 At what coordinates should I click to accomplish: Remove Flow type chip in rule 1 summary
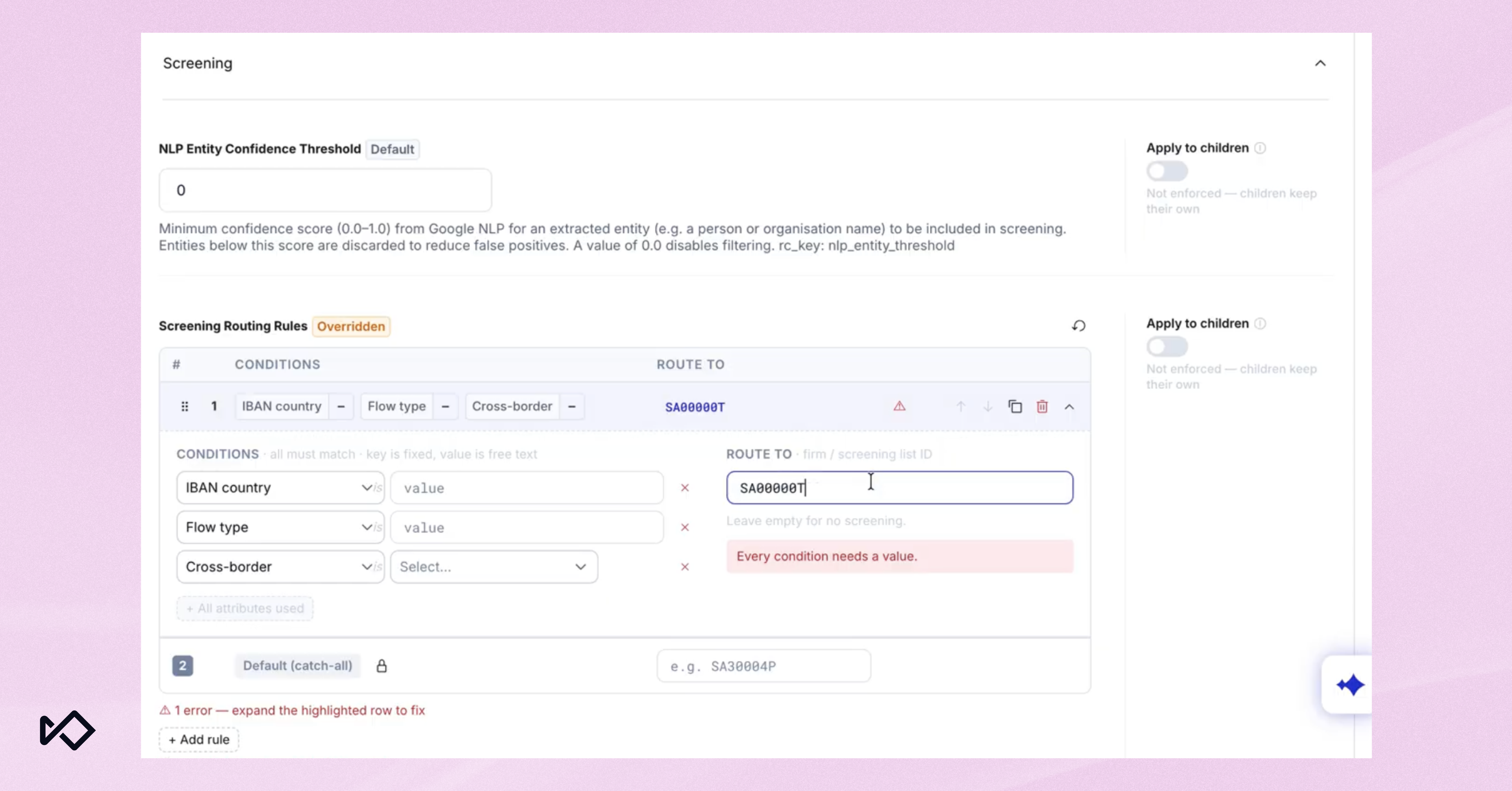pos(445,406)
